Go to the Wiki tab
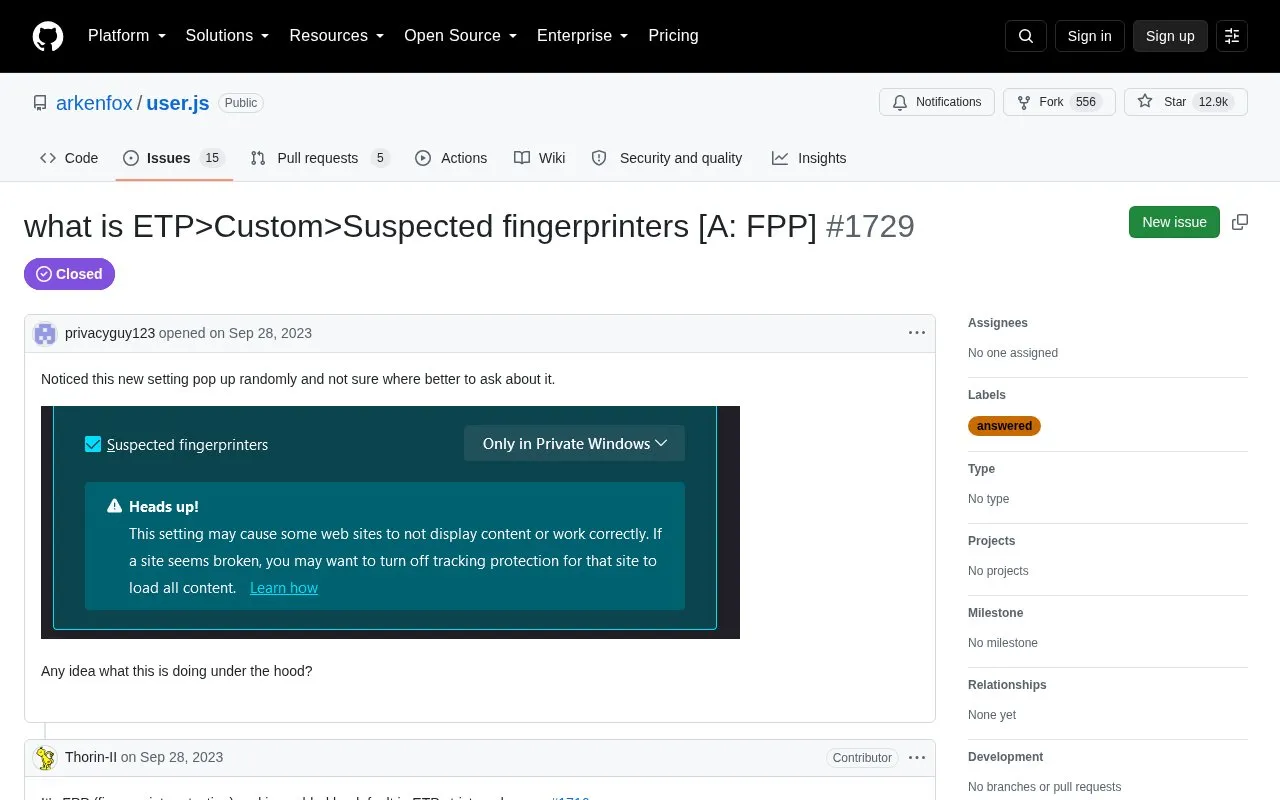 [540, 158]
